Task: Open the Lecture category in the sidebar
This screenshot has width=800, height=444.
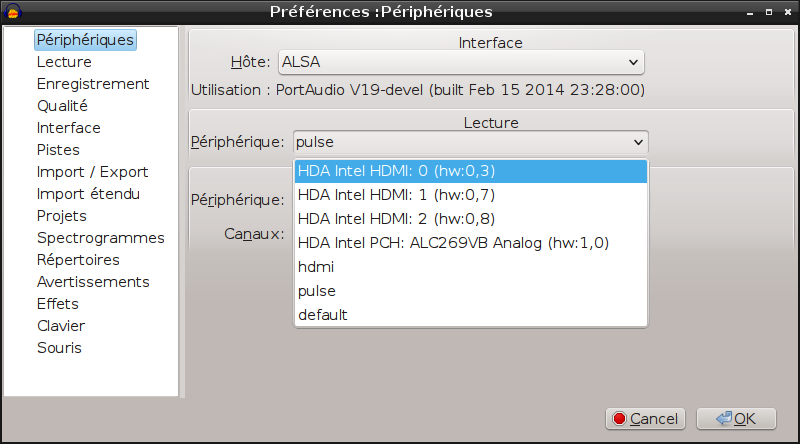Action: click(64, 62)
